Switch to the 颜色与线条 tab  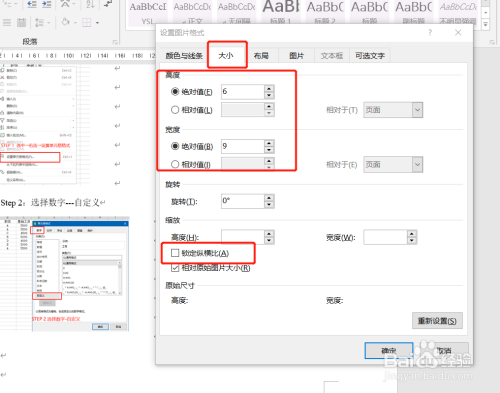coord(184,56)
